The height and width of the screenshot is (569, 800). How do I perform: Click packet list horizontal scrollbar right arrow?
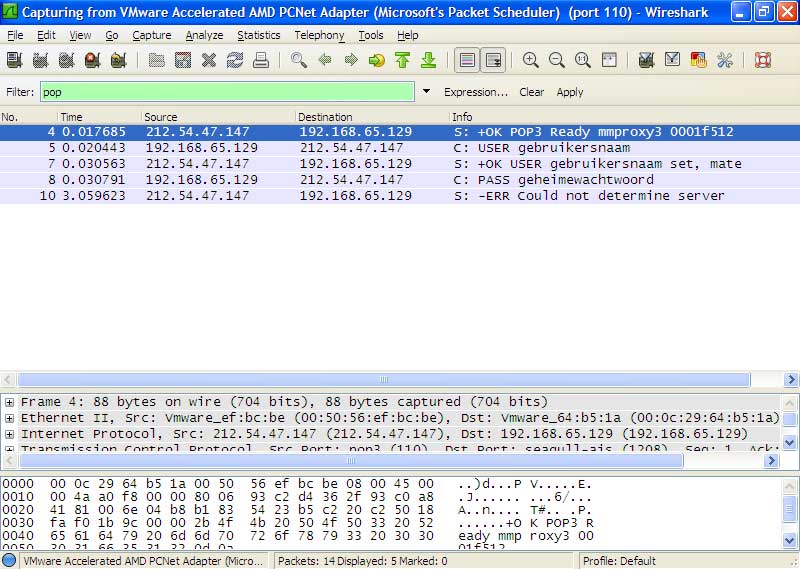coord(790,379)
